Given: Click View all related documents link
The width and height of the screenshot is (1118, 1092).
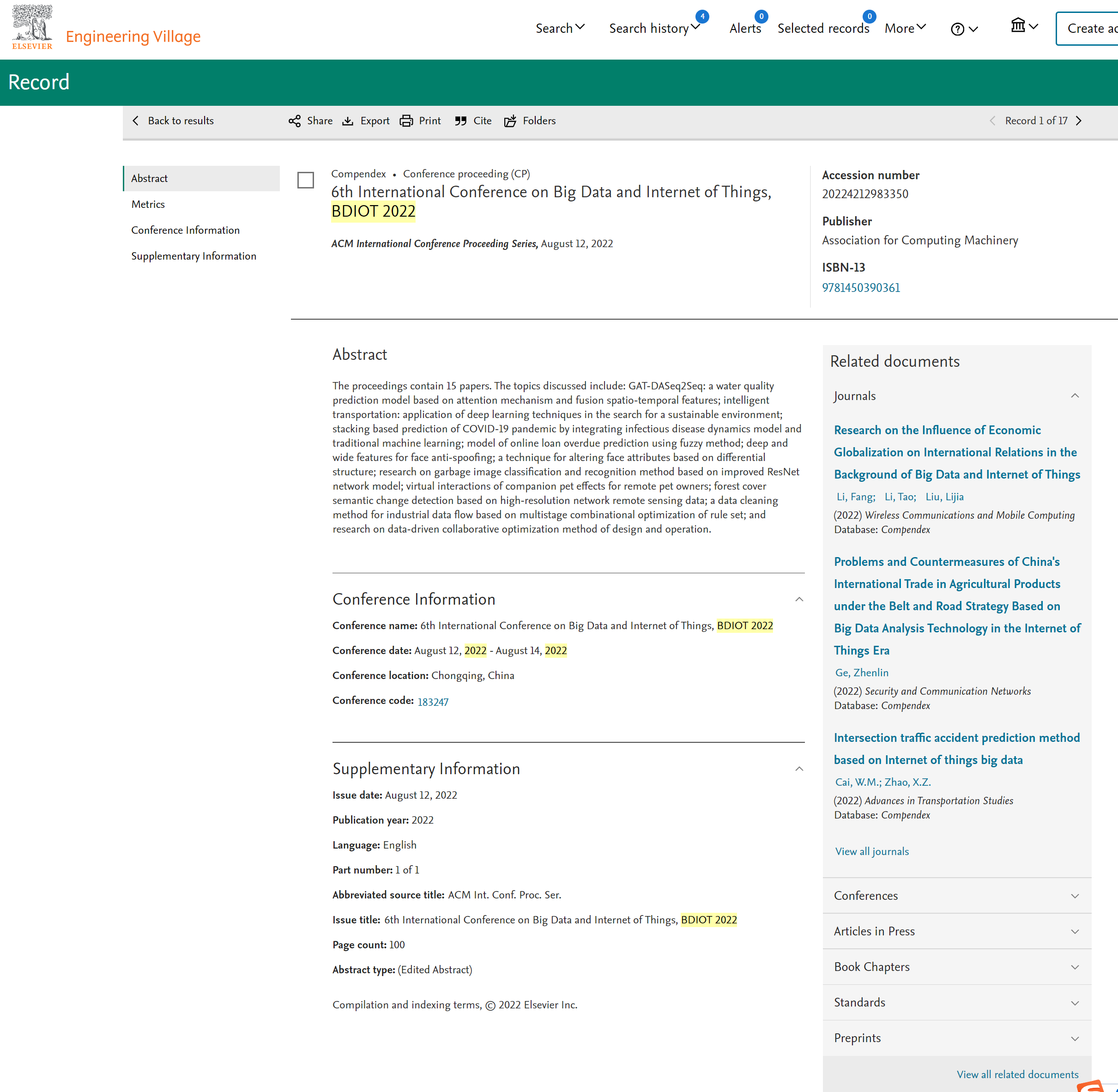Looking at the screenshot, I should point(1017,1074).
